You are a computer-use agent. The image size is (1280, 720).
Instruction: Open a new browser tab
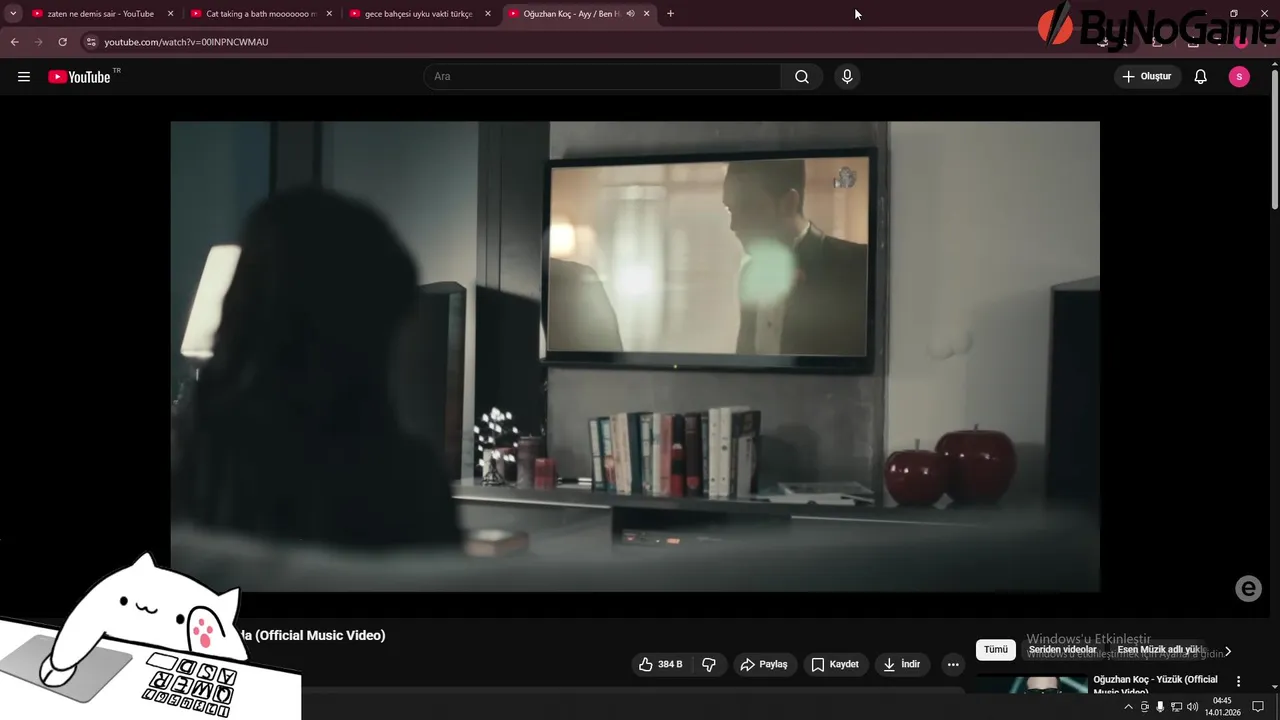coord(670,14)
